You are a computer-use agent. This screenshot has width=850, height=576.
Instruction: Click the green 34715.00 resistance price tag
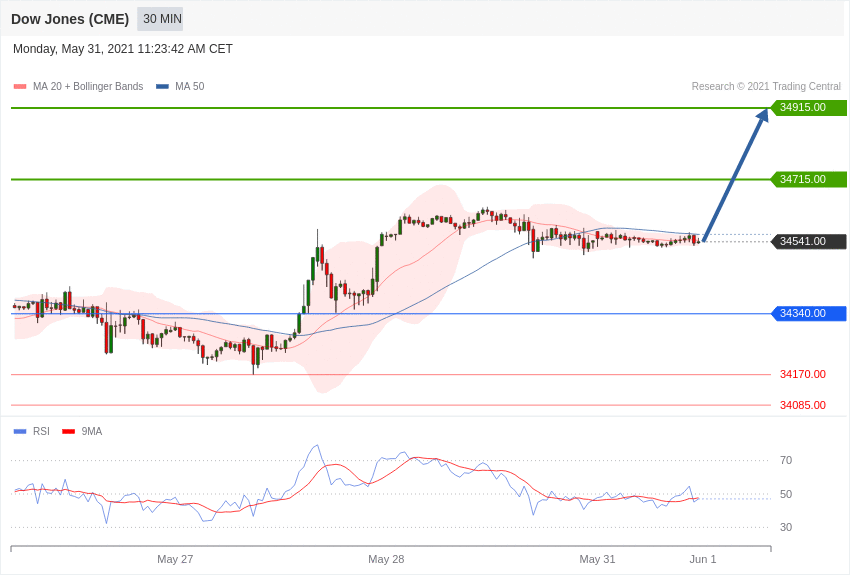808,179
